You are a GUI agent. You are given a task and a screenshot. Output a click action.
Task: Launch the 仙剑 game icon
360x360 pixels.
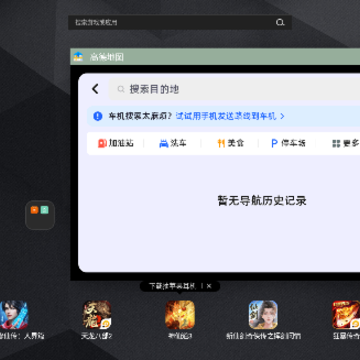263,315
